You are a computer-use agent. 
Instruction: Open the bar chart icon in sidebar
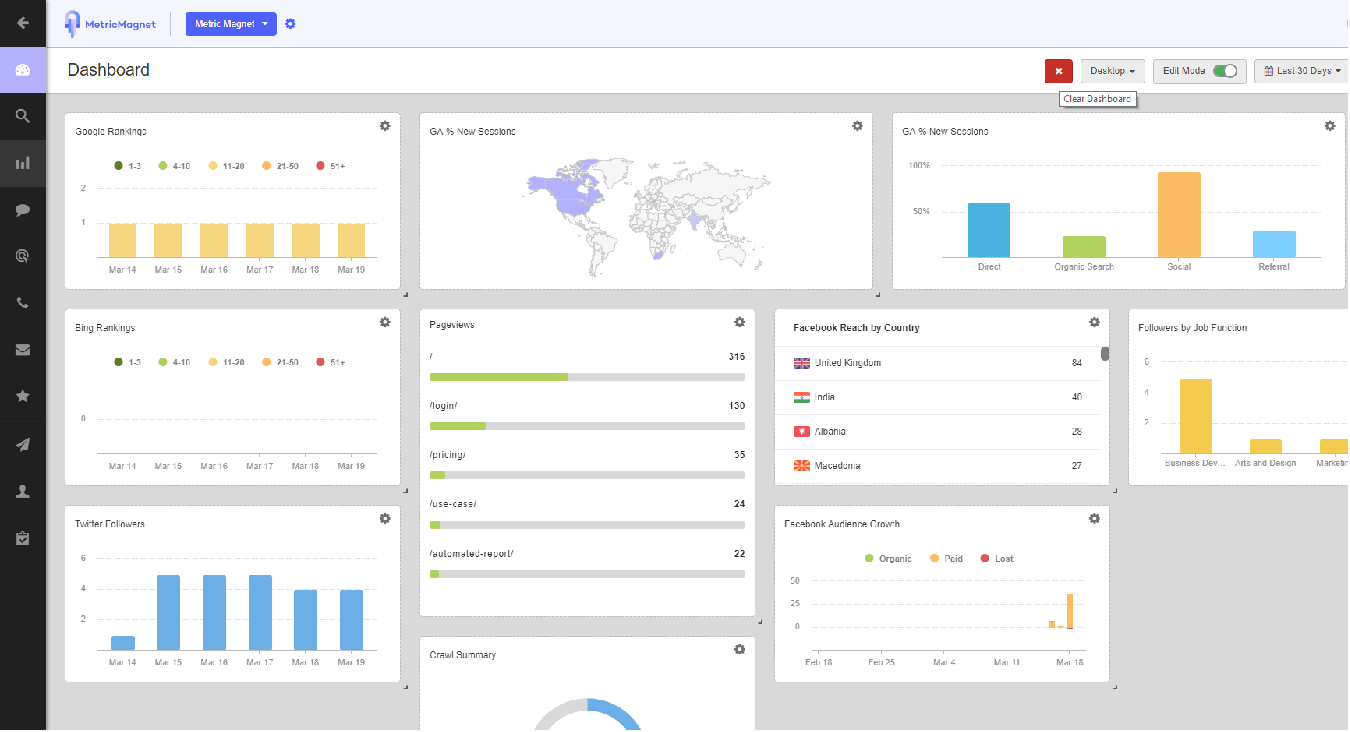[23, 163]
